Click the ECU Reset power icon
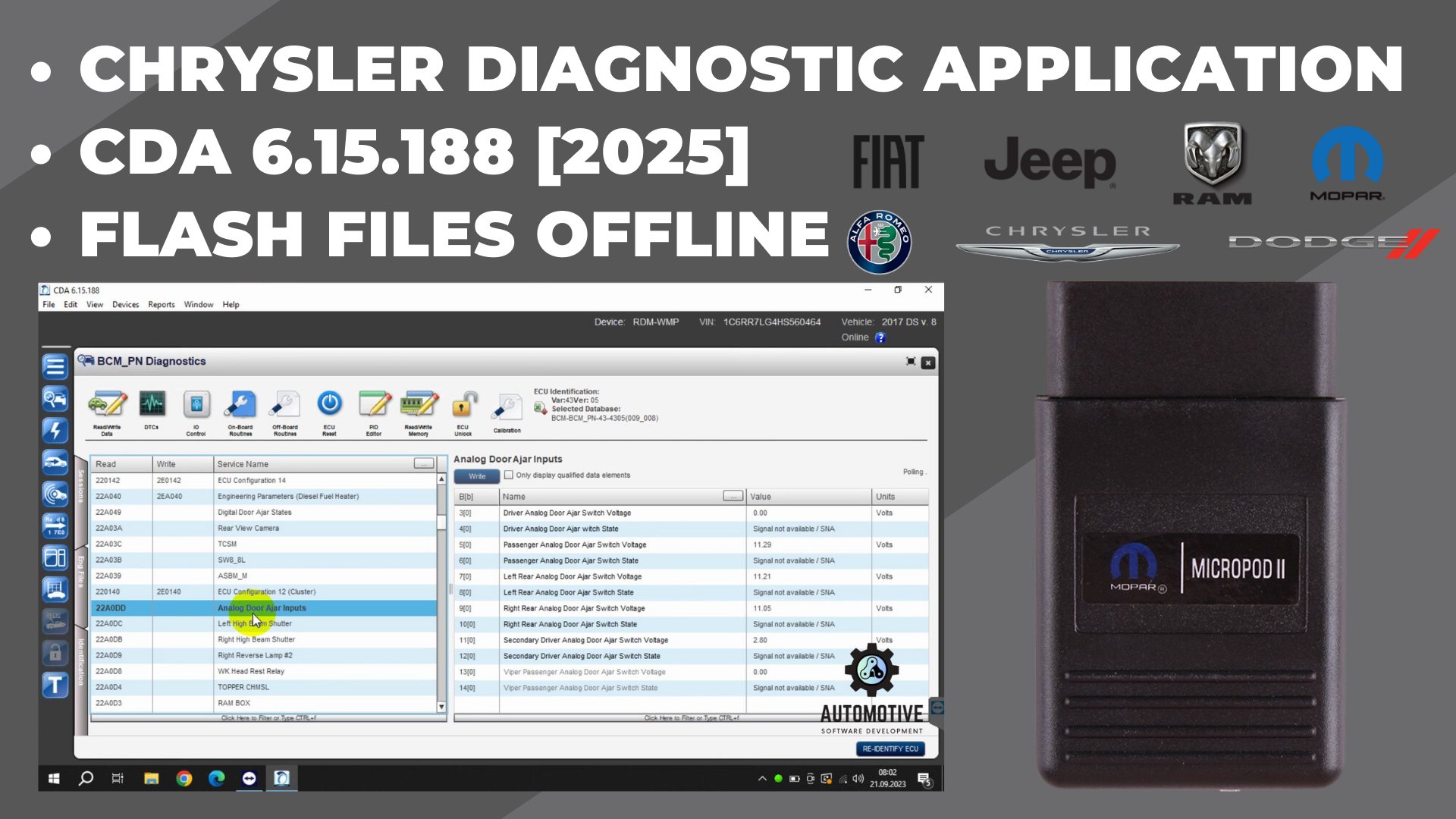The width and height of the screenshot is (1456, 819). click(x=329, y=403)
